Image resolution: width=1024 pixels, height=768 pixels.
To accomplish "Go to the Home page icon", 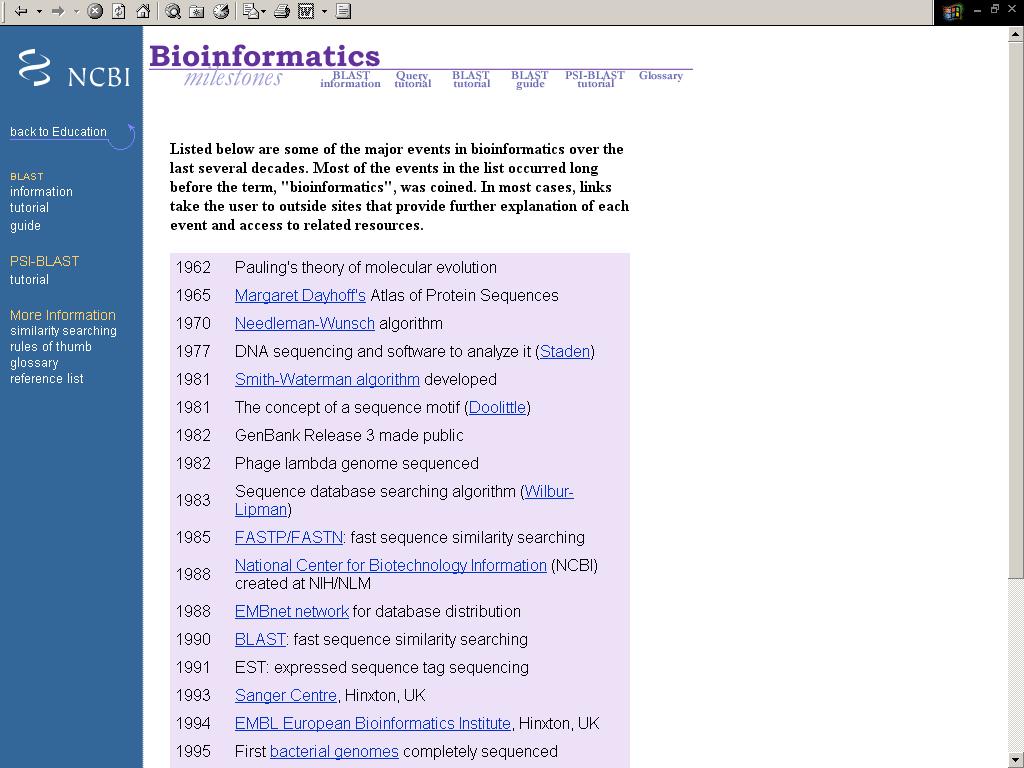I will [143, 11].
